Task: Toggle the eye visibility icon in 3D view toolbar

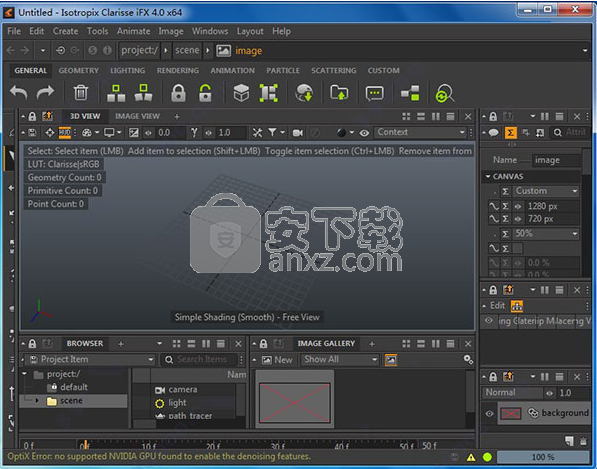Action: pos(364,133)
